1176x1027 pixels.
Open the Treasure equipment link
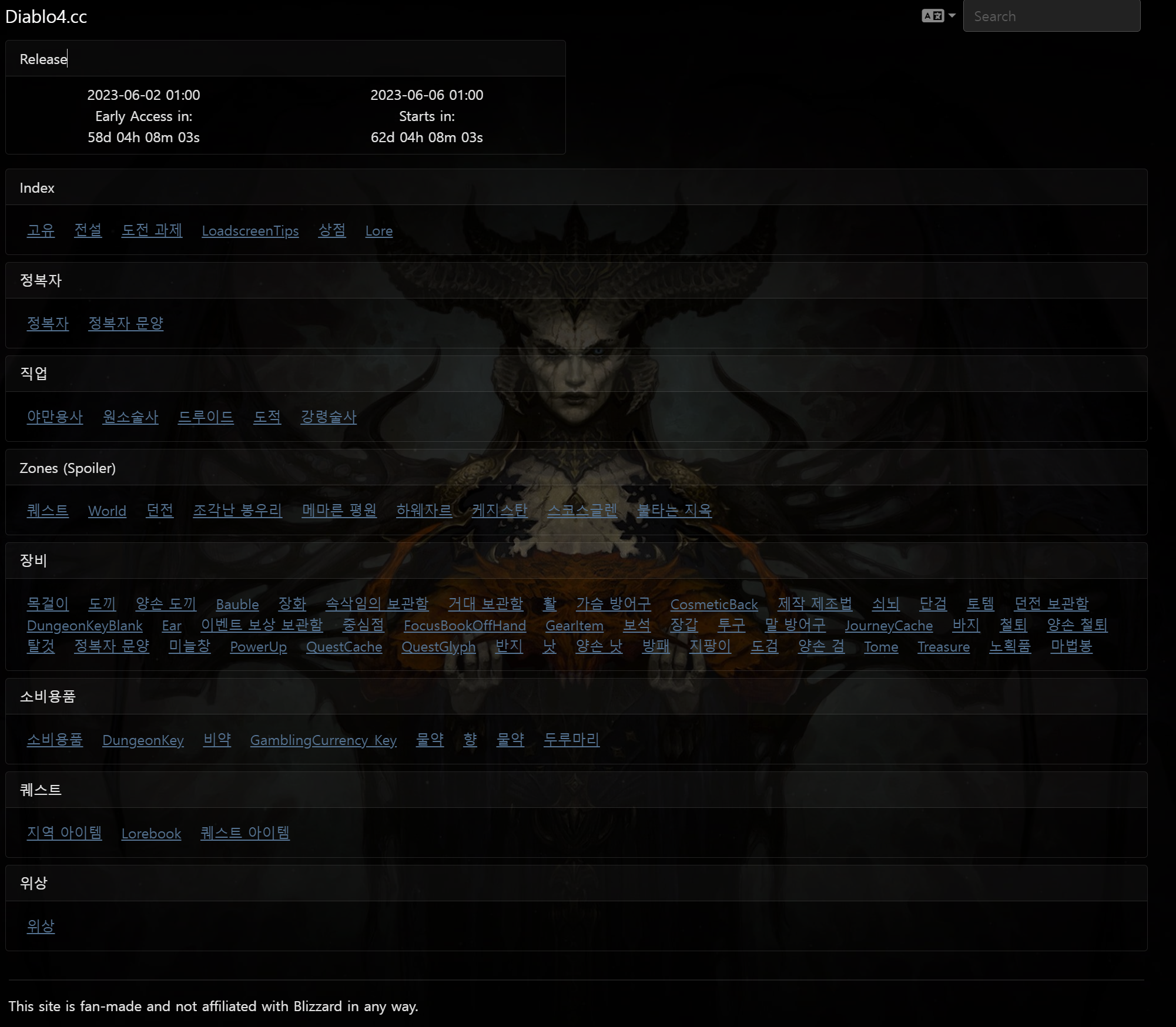(x=943, y=647)
